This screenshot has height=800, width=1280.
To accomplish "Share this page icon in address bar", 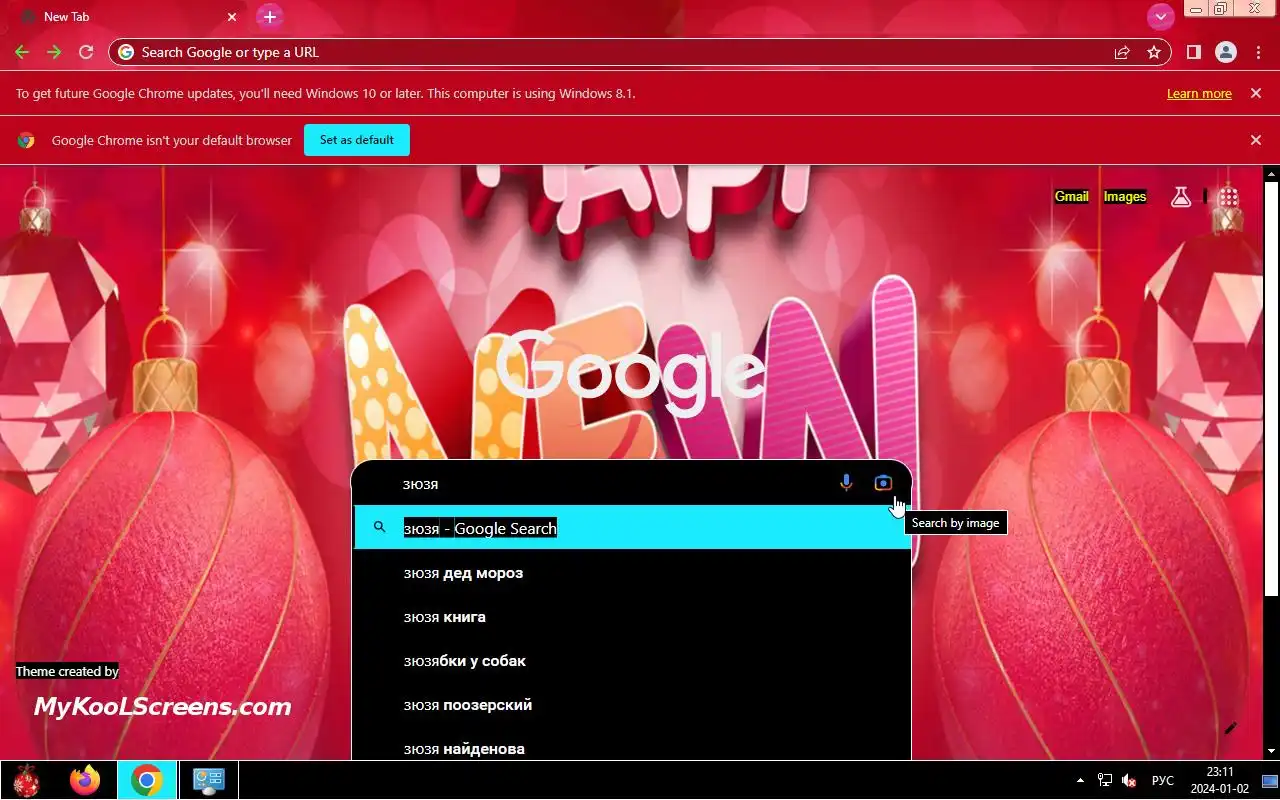I will [x=1122, y=52].
